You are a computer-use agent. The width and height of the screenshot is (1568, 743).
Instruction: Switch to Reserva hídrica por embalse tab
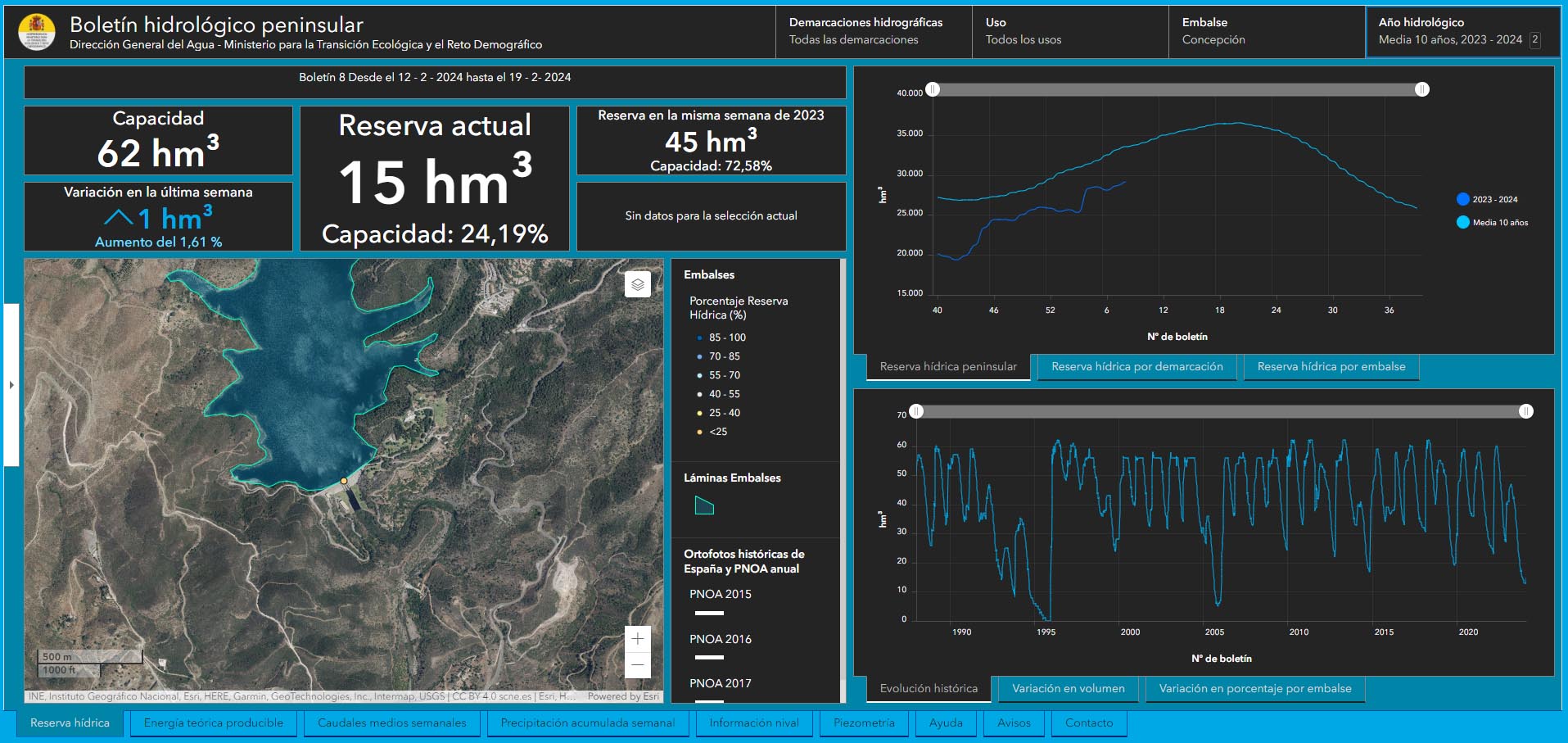1331,367
